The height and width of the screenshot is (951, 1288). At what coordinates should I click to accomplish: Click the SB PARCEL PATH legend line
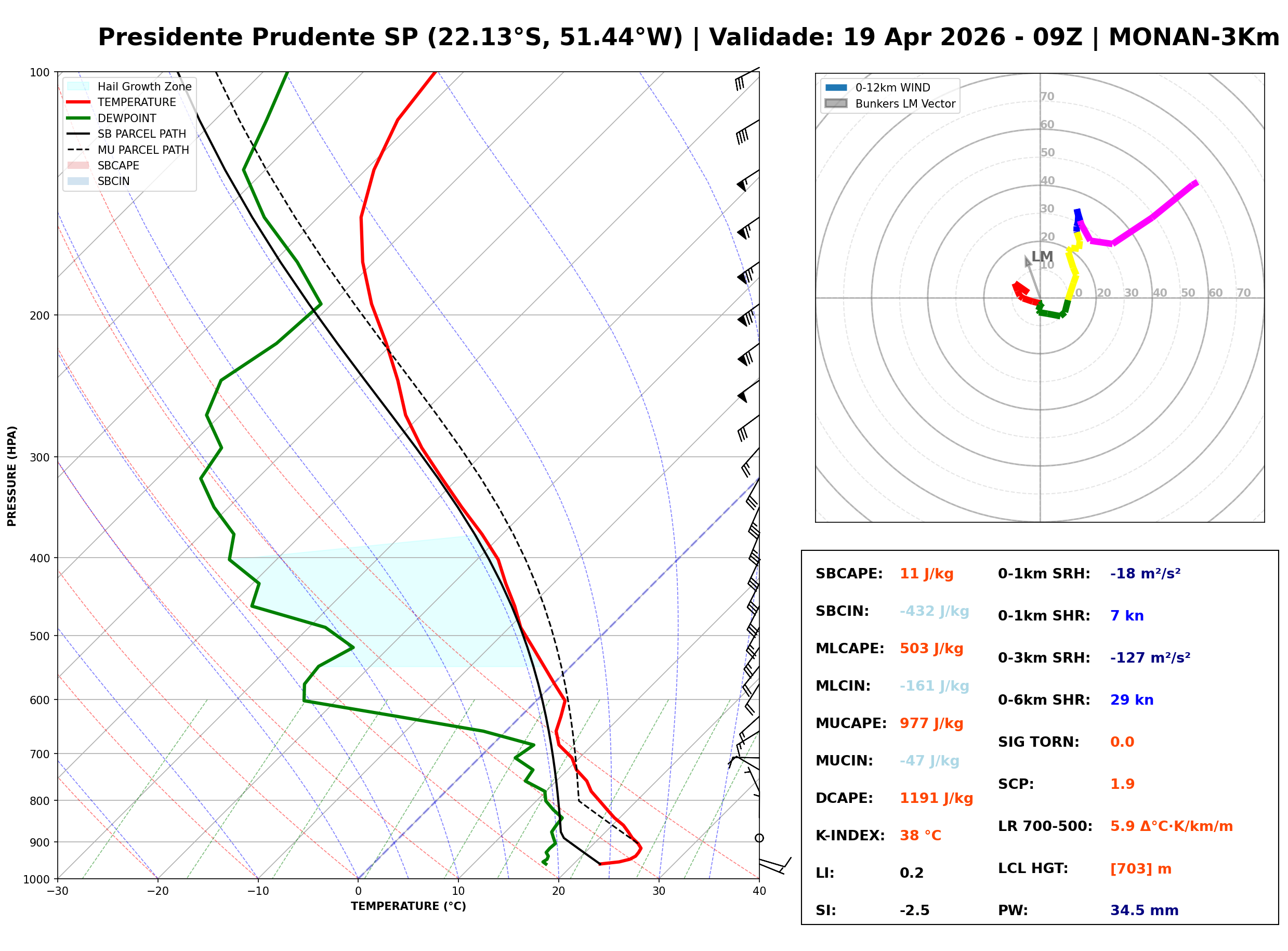click(78, 134)
